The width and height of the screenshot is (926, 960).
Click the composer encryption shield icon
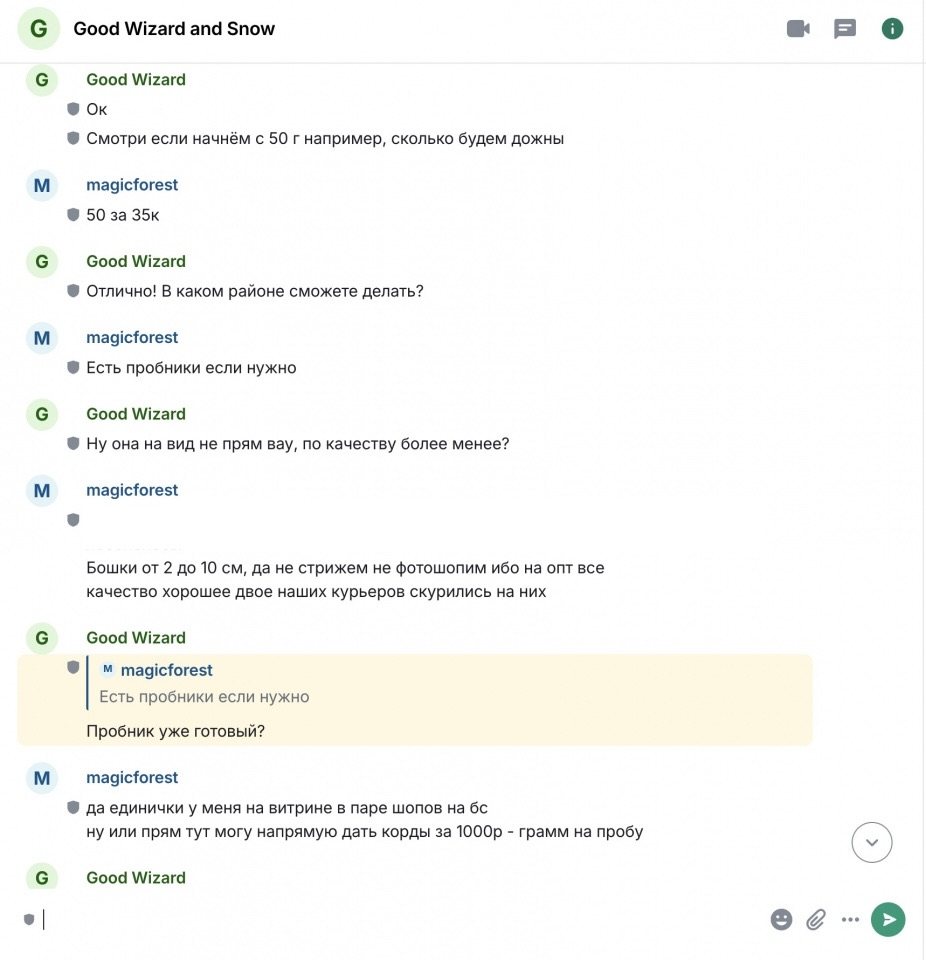tap(29, 919)
